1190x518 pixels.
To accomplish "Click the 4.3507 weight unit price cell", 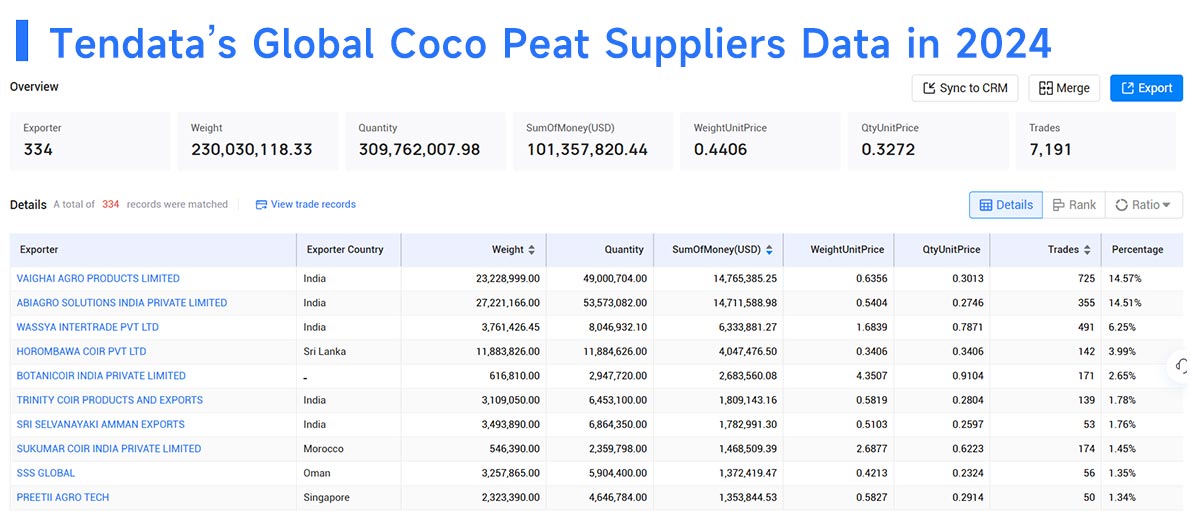I will pos(839,375).
